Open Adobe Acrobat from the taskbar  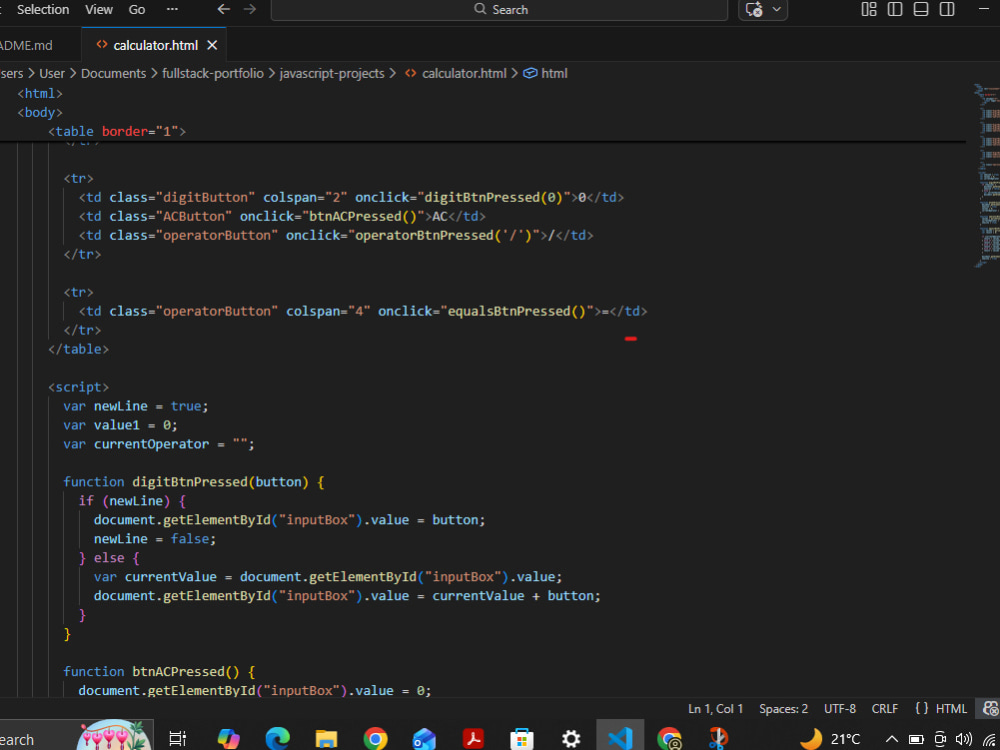tap(473, 739)
